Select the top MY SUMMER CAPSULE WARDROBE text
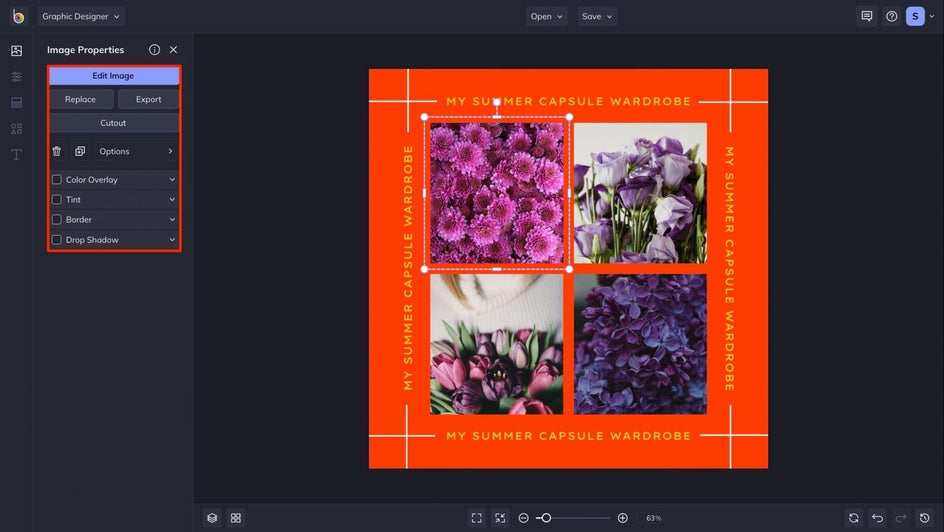Image resolution: width=944 pixels, height=532 pixels. pos(568,101)
